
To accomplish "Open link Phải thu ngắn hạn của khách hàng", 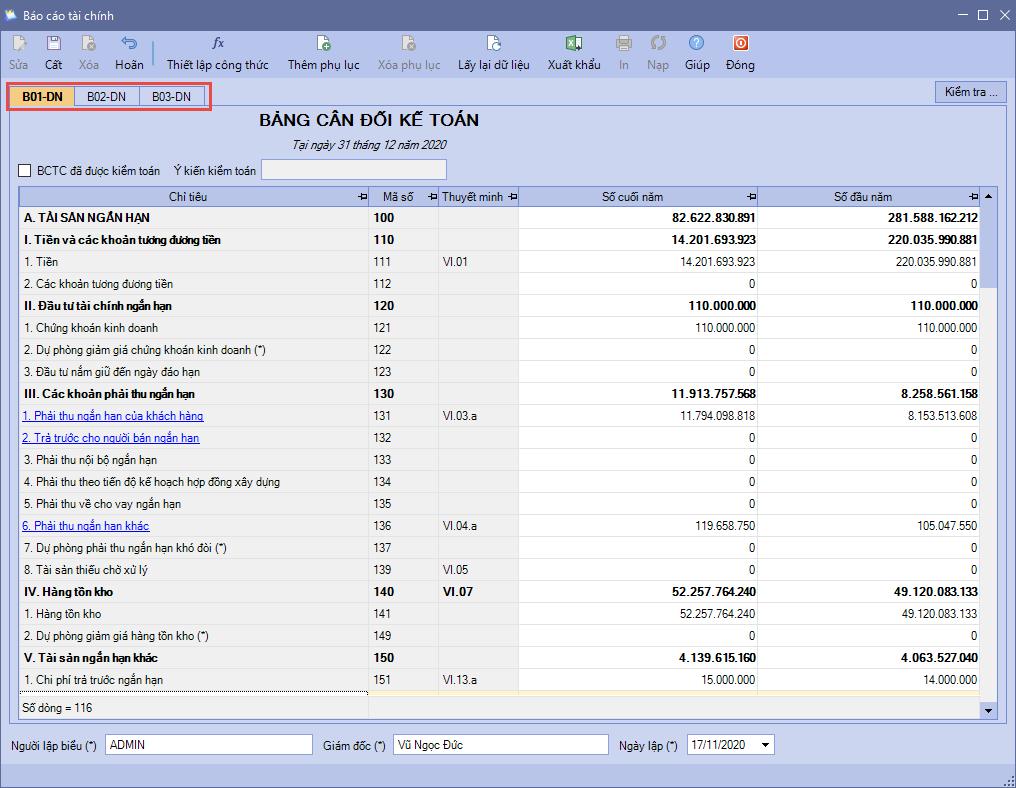I will [113, 416].
